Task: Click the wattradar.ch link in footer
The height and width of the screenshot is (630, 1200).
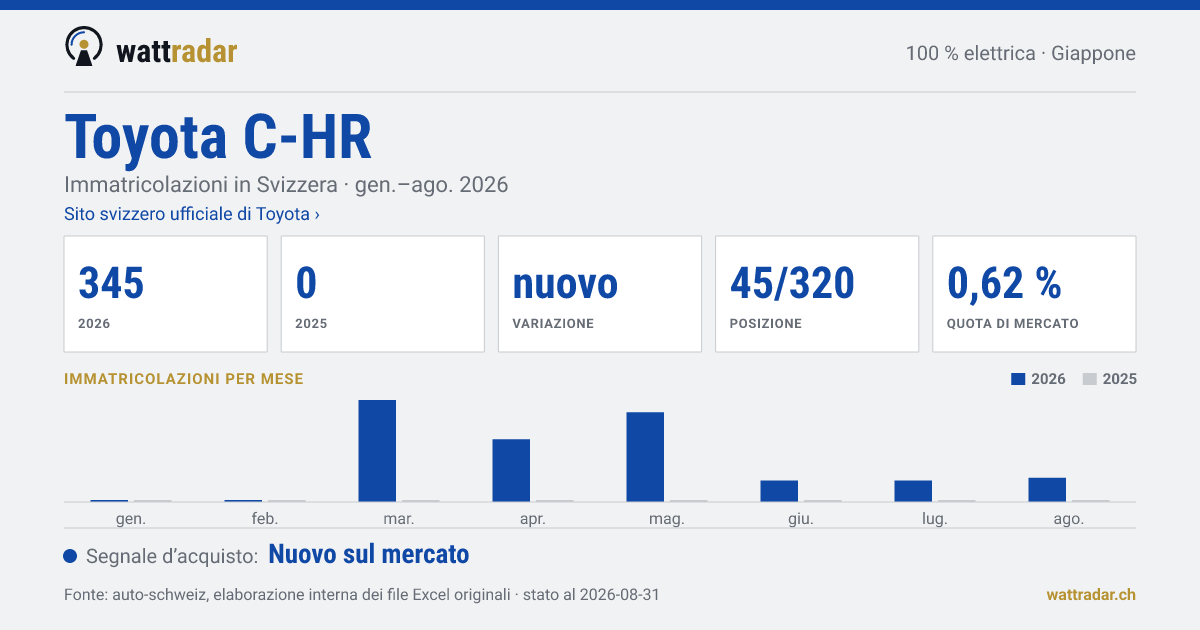Action: point(1091,595)
